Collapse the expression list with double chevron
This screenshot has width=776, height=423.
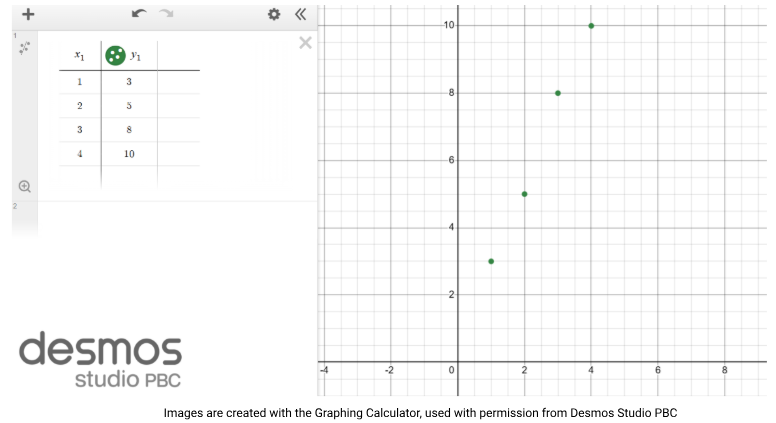tap(300, 14)
